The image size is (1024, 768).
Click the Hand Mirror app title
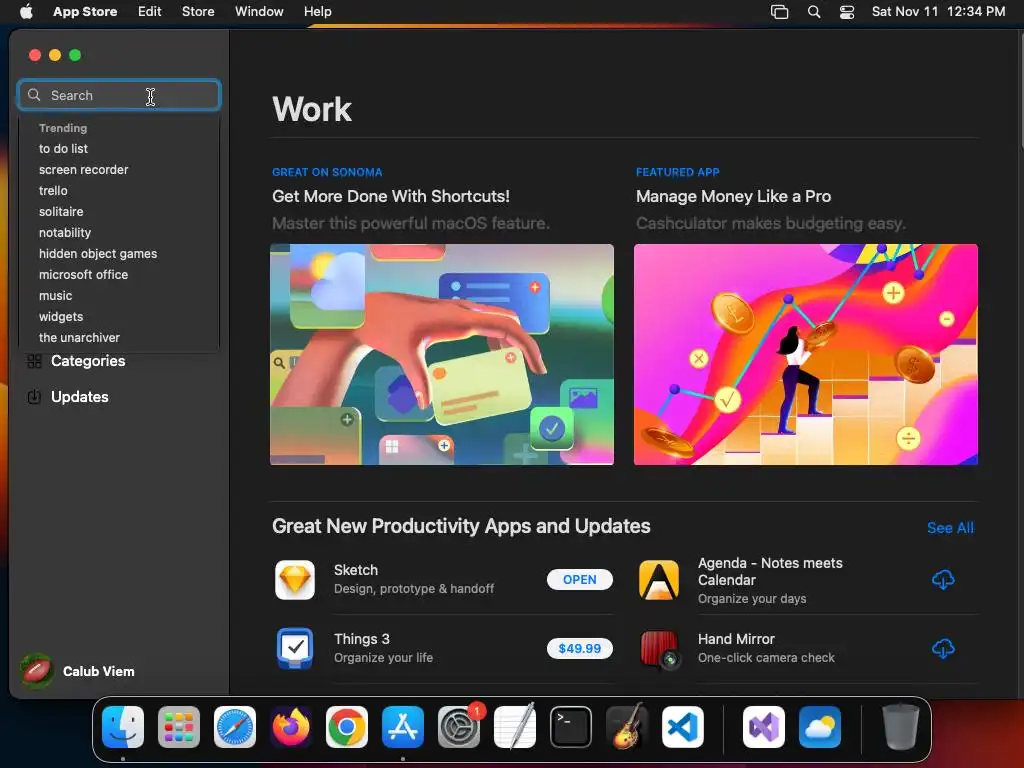736,639
